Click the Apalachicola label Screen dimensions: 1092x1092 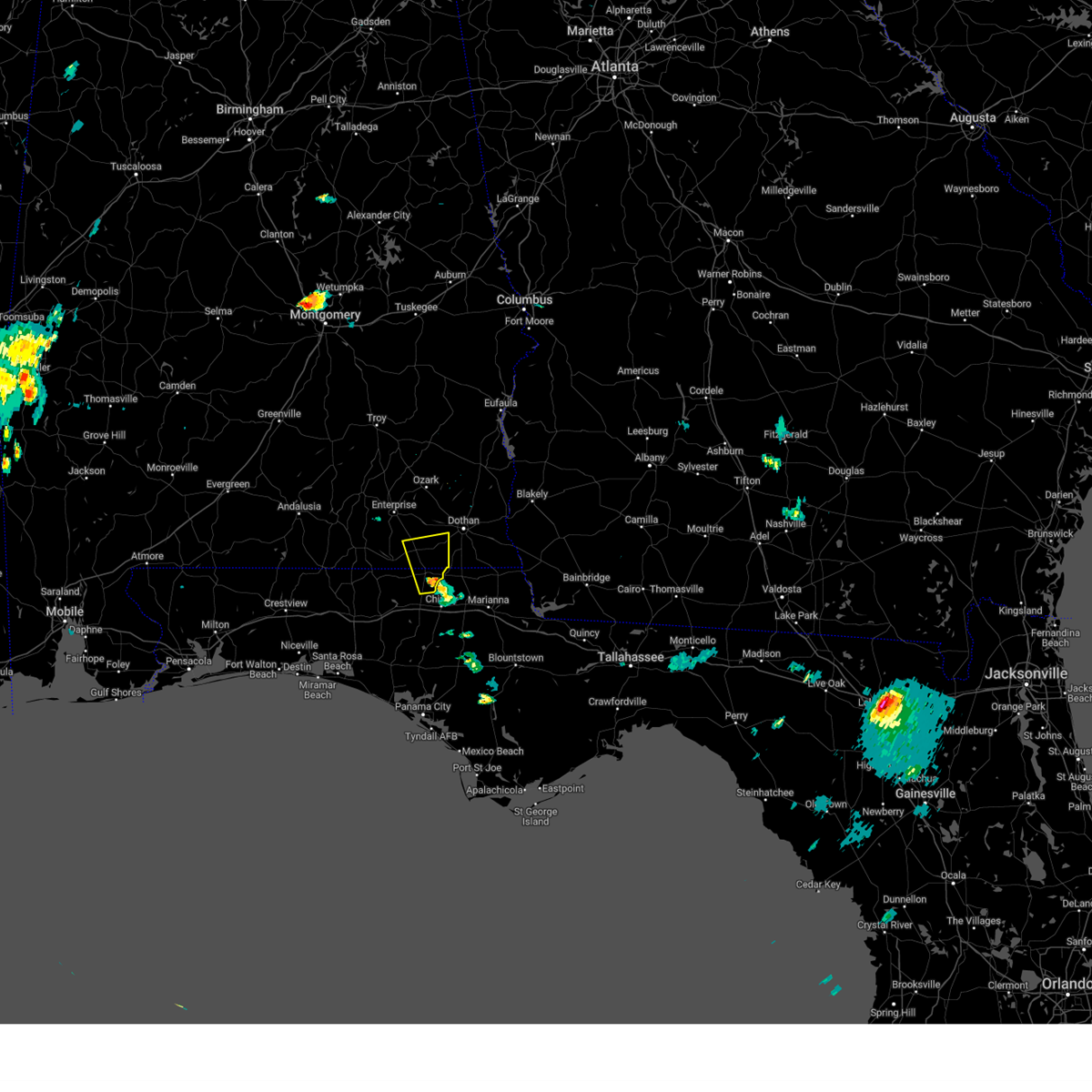point(495,791)
